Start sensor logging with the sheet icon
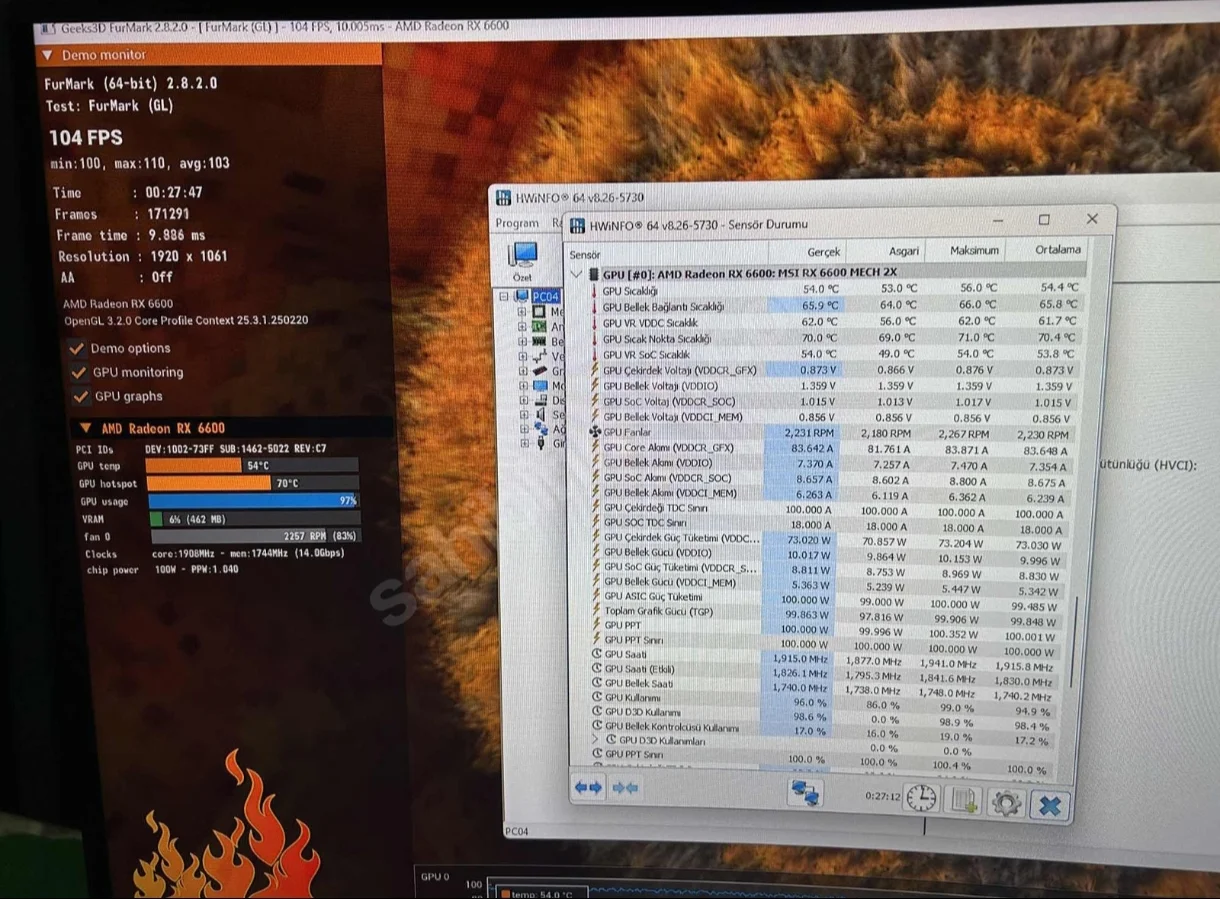The image size is (1220, 899). click(x=964, y=801)
